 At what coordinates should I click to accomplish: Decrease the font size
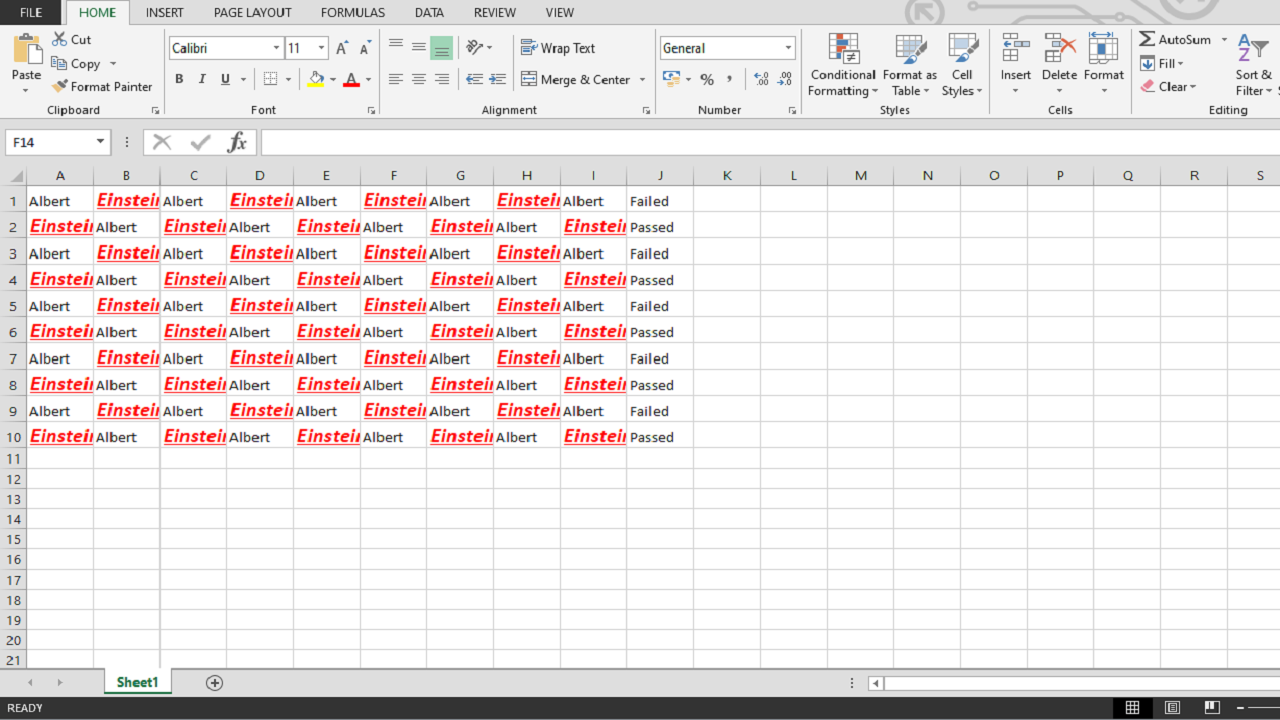tap(365, 48)
